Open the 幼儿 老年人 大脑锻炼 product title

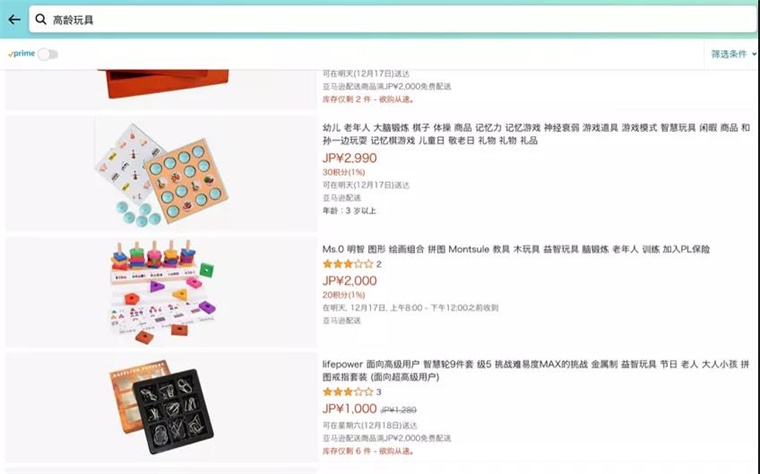click(536, 134)
